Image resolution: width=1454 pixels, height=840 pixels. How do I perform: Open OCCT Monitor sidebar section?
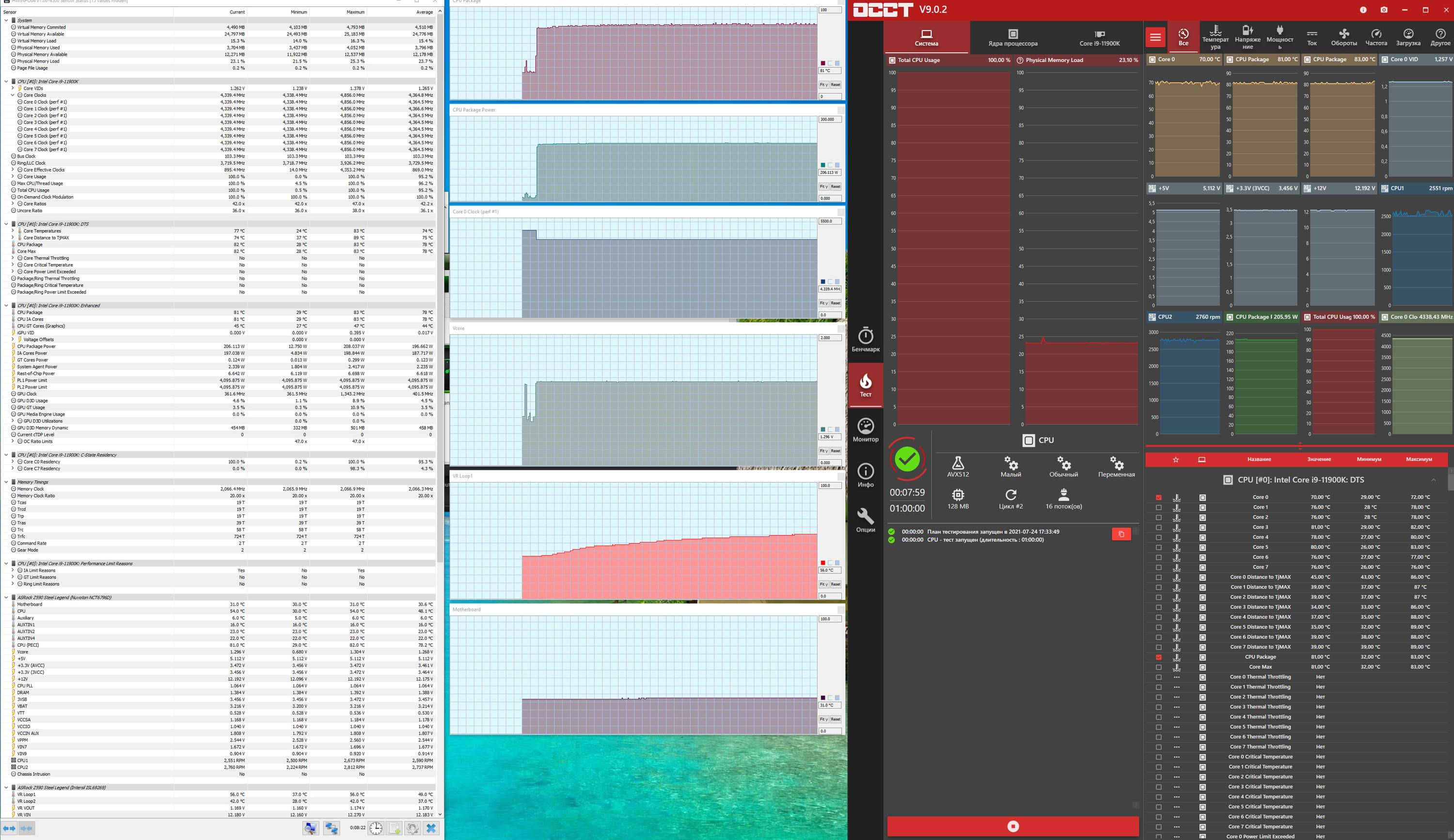[x=866, y=430]
